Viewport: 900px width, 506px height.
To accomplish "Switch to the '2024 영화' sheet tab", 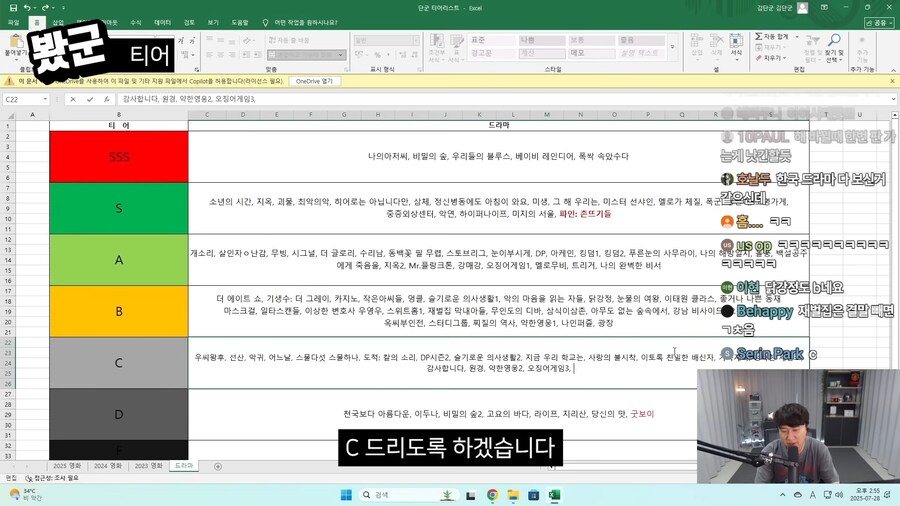I will [x=108, y=466].
